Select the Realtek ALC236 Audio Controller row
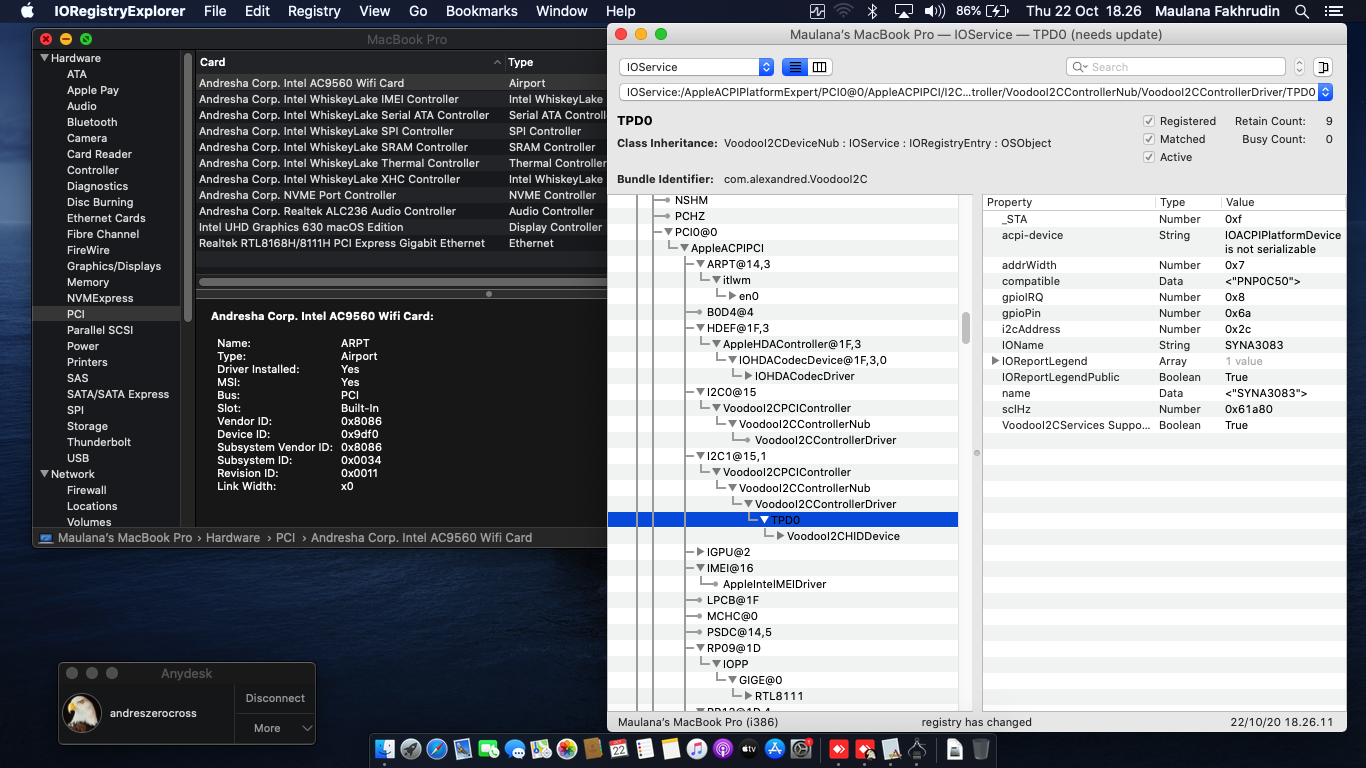1366x768 pixels. point(401,211)
